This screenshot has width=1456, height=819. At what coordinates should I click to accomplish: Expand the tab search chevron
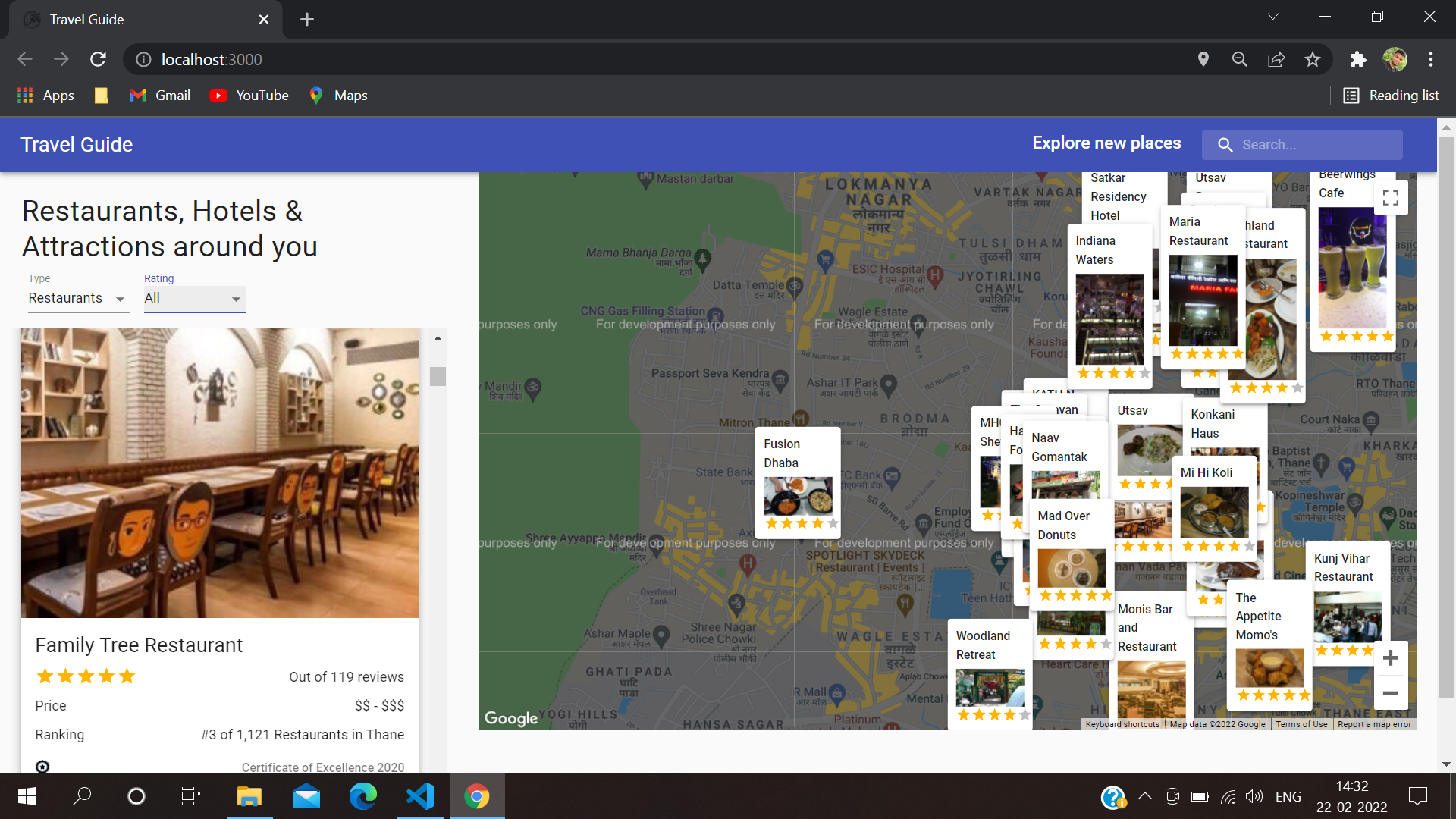(x=1273, y=17)
